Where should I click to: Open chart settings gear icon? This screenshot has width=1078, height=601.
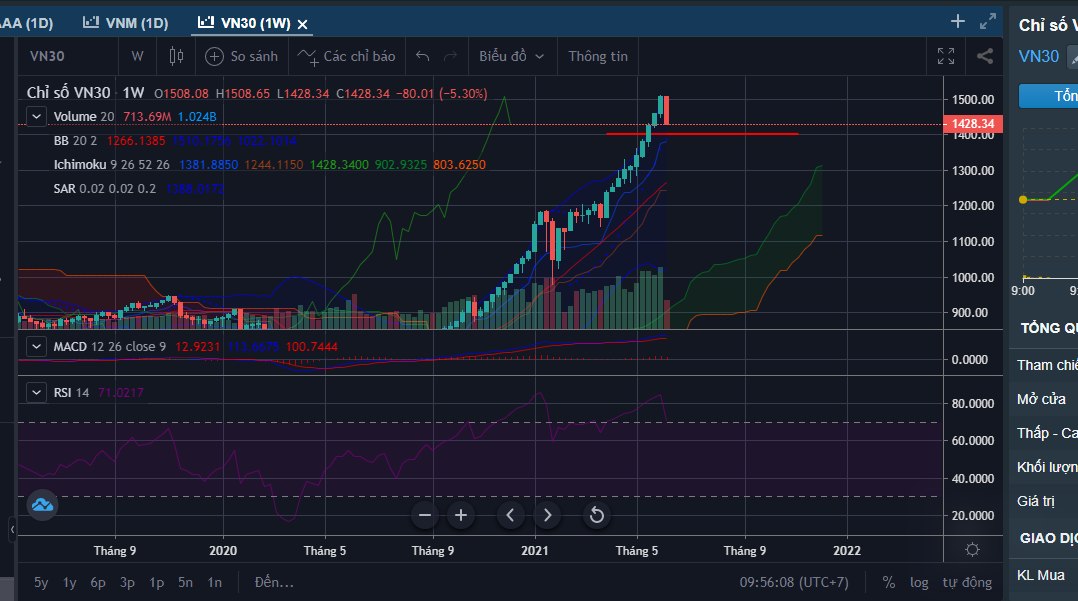pos(972,550)
